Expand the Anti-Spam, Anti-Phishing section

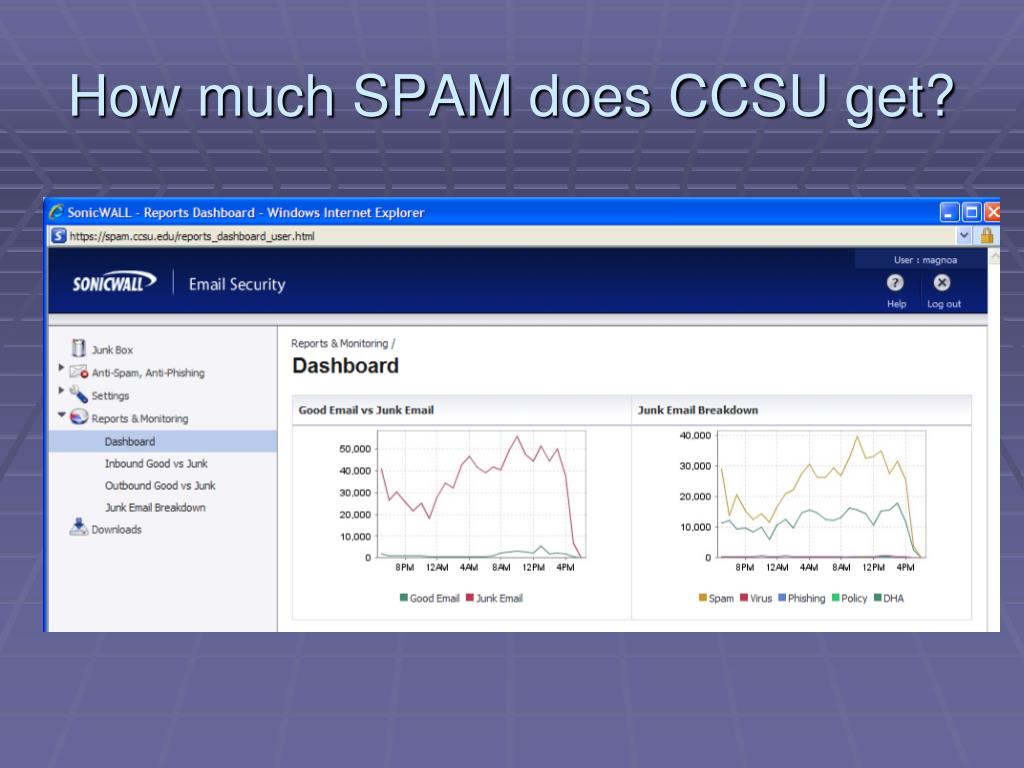[x=61, y=368]
